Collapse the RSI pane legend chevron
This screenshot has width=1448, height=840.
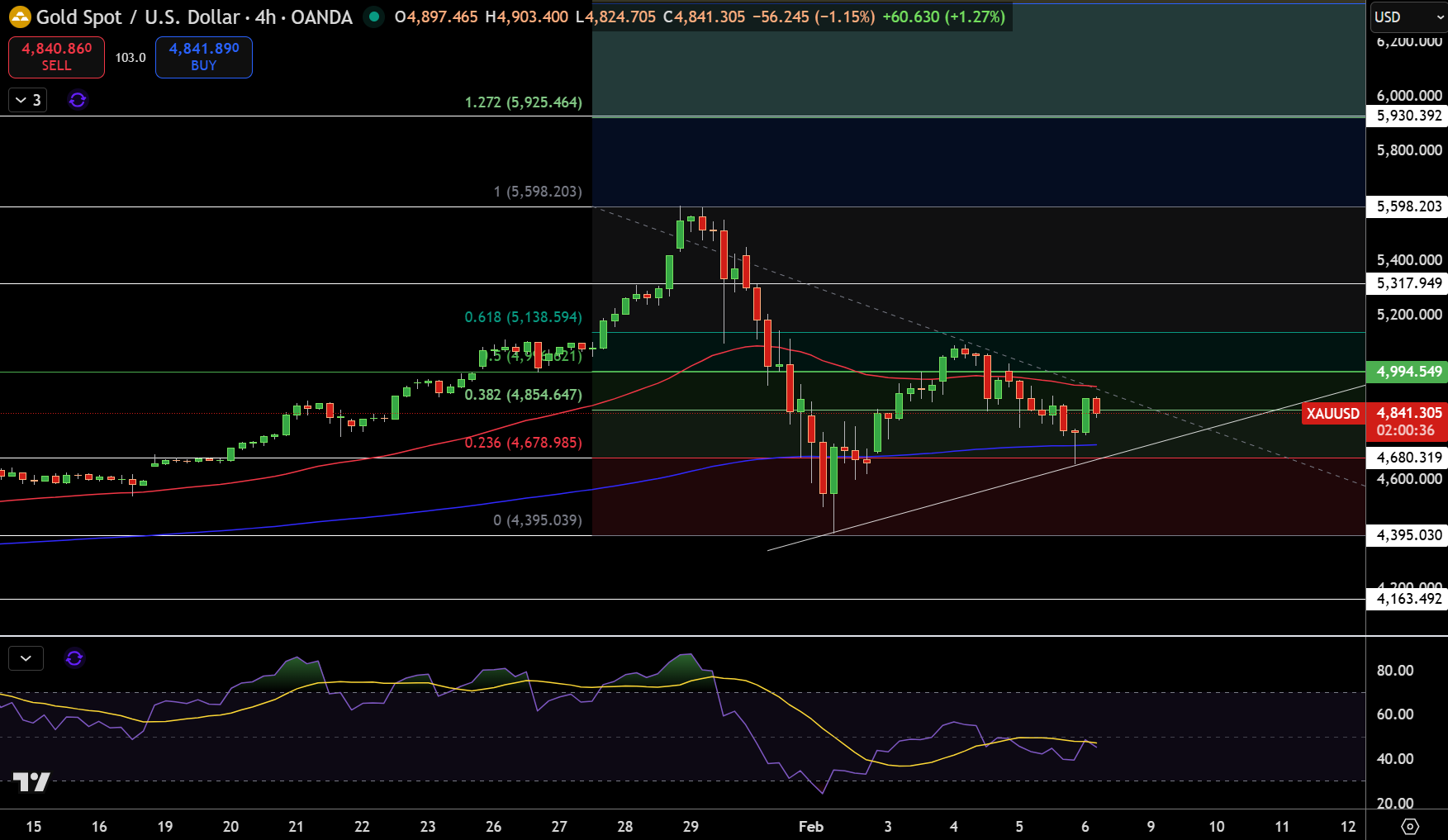point(26,658)
